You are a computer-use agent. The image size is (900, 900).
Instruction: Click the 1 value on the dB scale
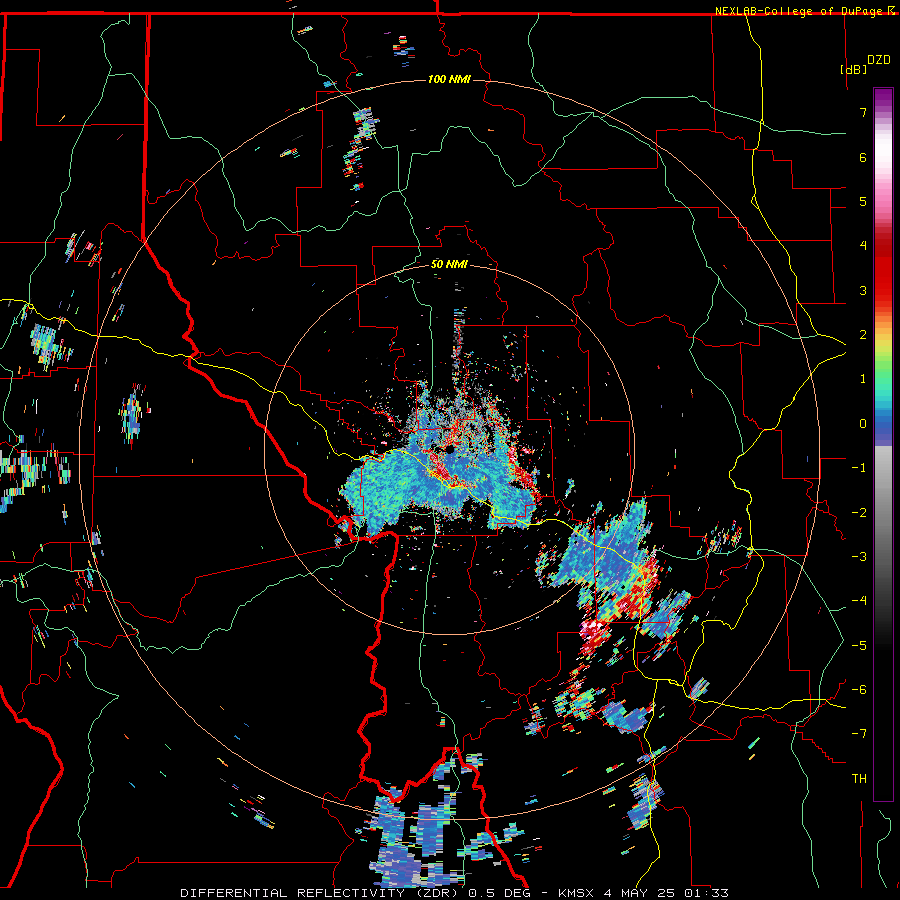863,379
